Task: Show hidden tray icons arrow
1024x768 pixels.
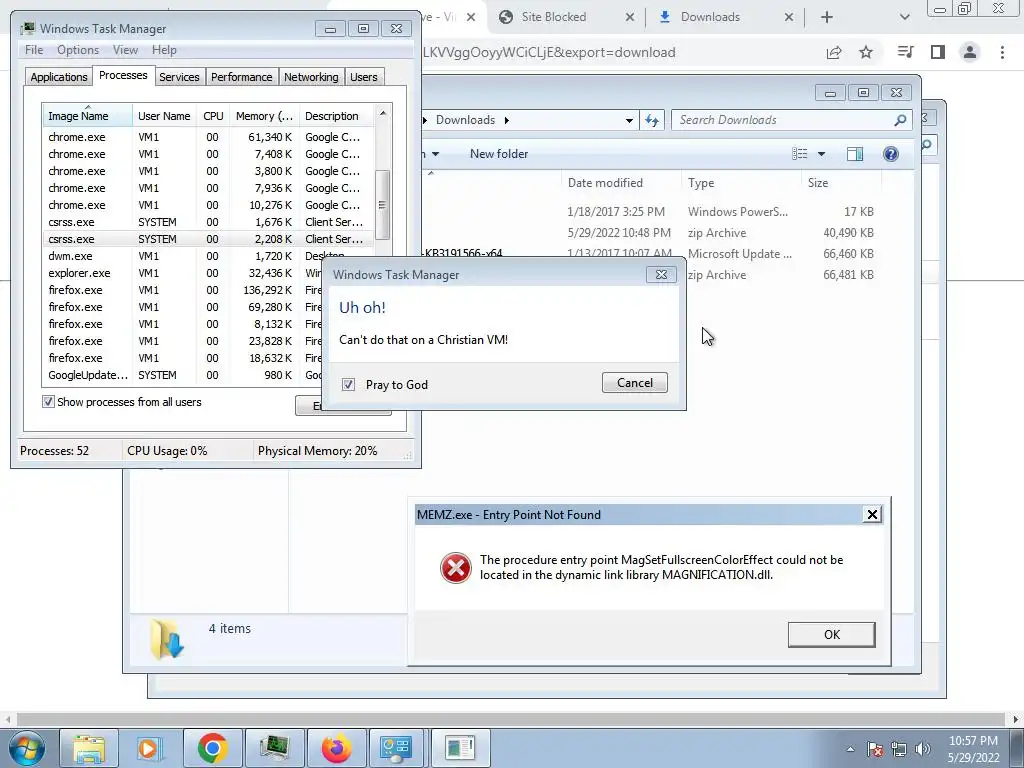Action: pyautogui.click(x=850, y=749)
